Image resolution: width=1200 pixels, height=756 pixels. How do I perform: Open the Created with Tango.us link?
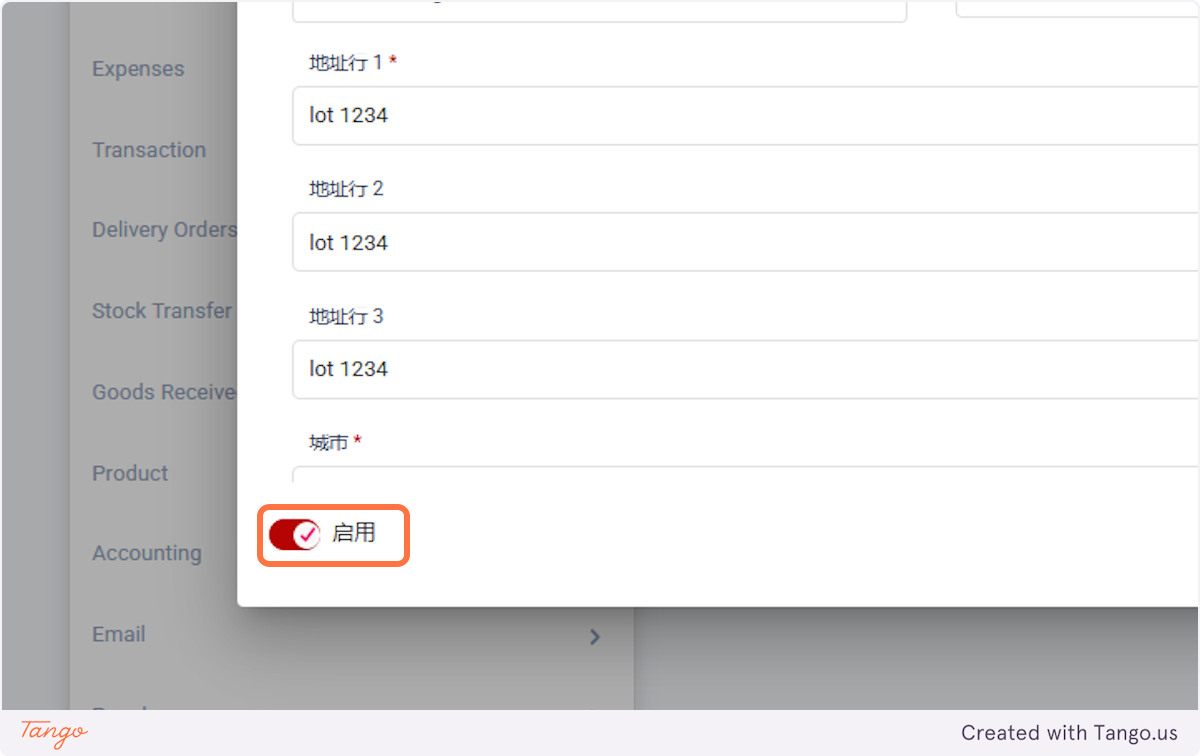(x=1070, y=733)
